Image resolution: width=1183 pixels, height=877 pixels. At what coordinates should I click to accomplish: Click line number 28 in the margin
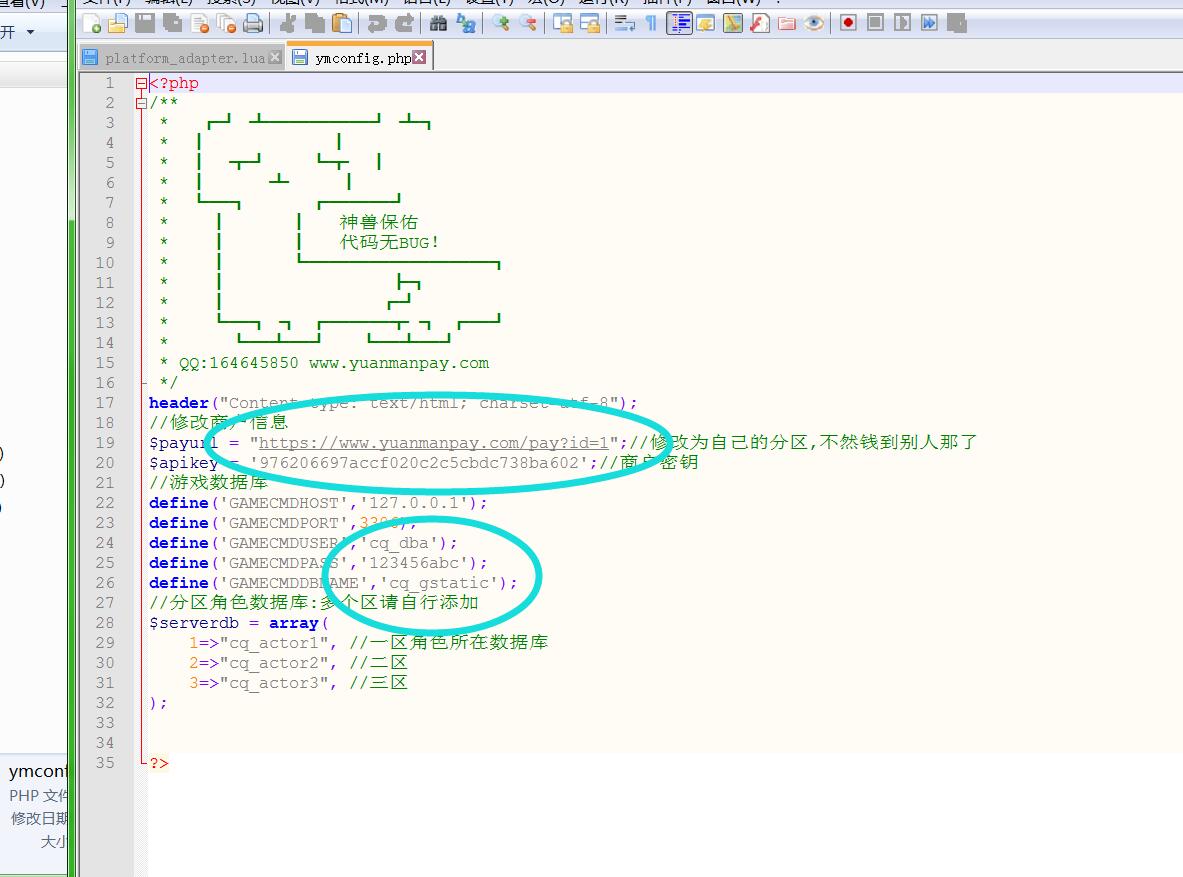[x=107, y=623]
